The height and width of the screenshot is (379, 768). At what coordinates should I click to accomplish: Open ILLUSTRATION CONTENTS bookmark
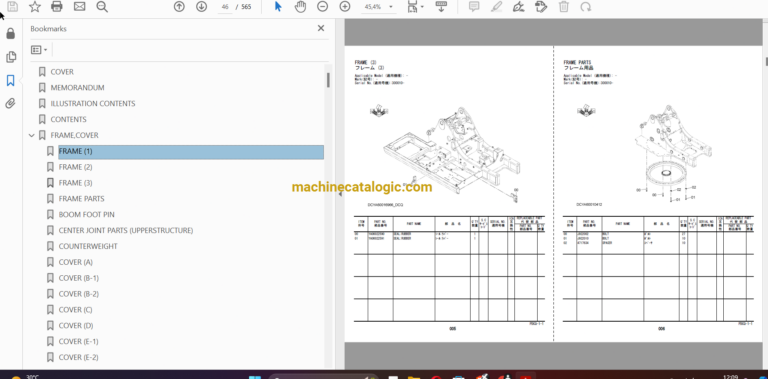(93, 103)
